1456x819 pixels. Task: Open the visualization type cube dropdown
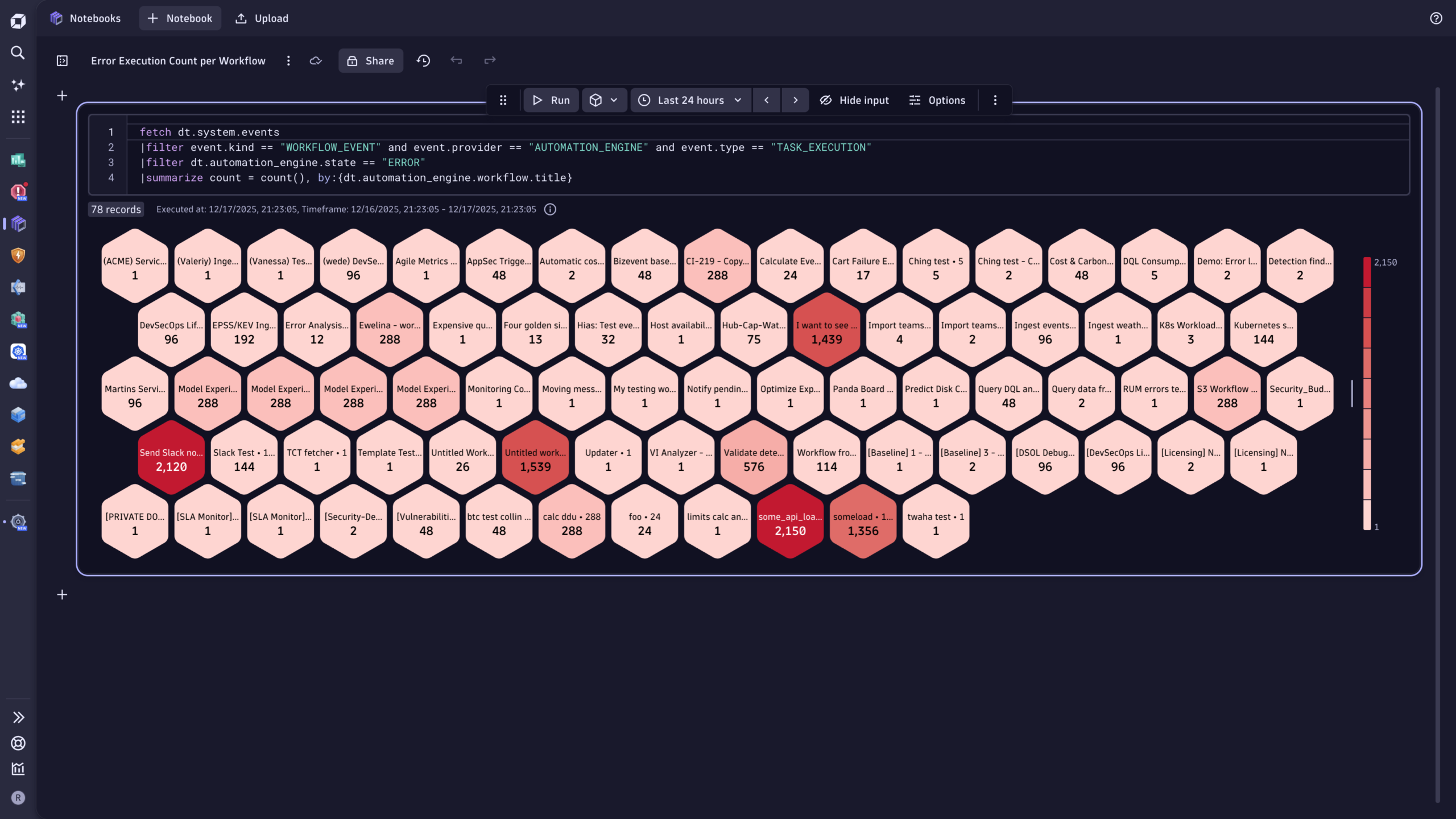603,100
